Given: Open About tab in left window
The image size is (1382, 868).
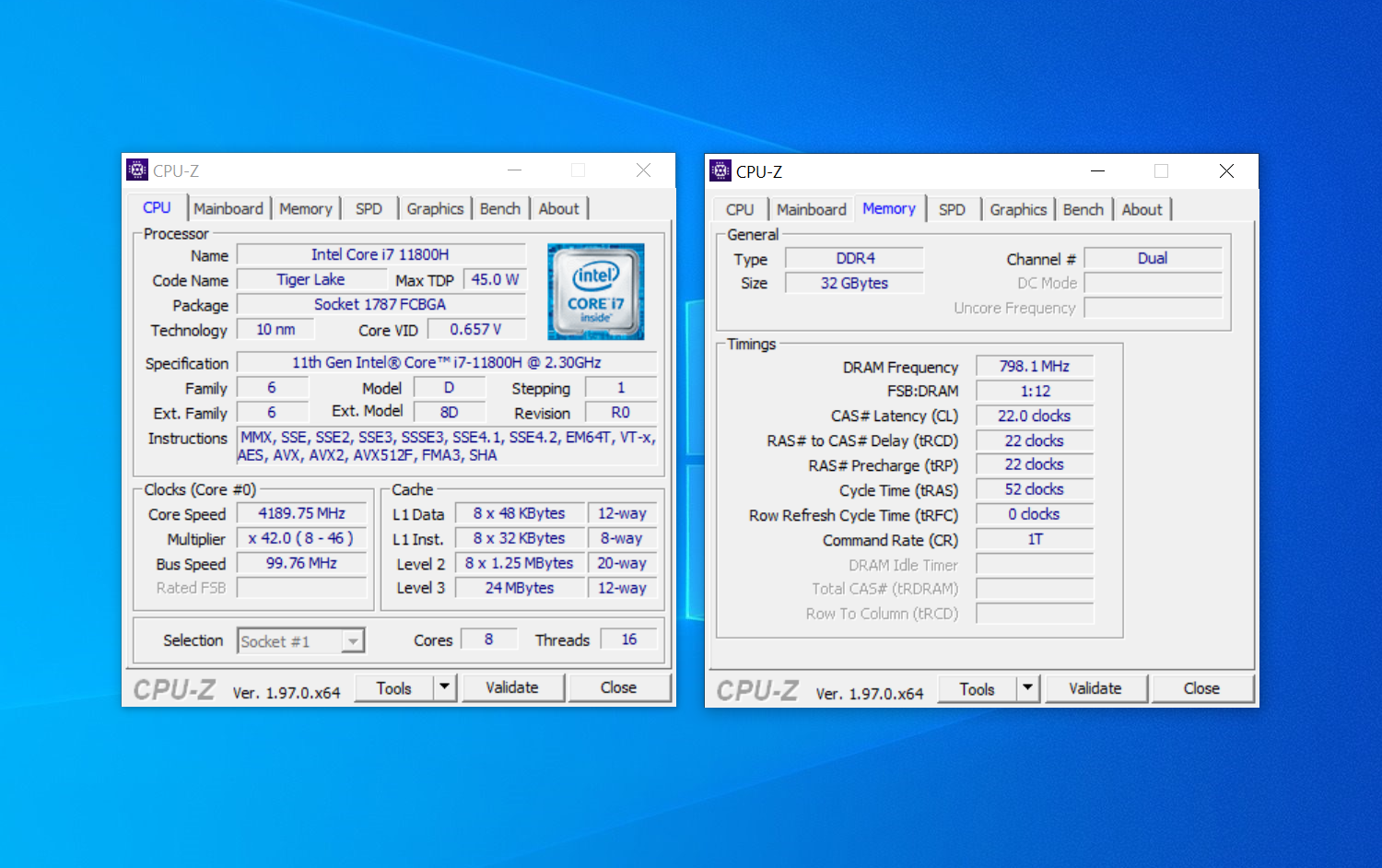Looking at the screenshot, I should coord(559,209).
